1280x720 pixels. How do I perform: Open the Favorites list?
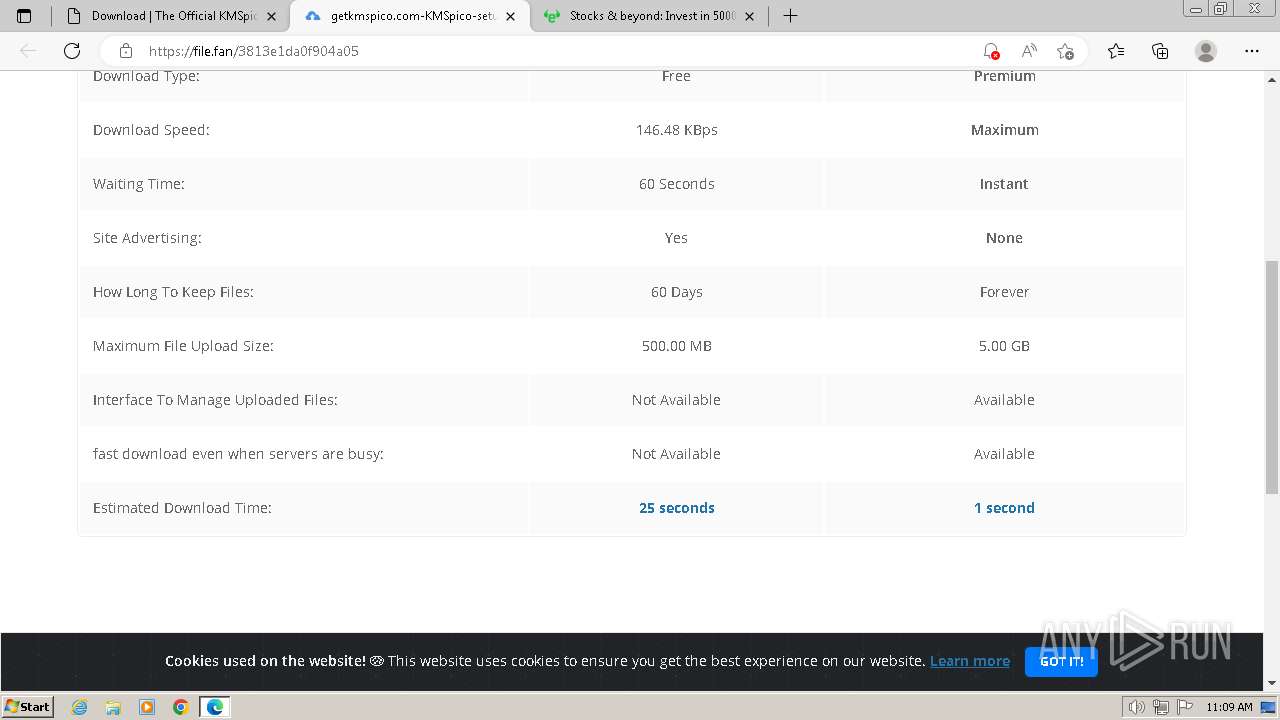coord(1116,51)
